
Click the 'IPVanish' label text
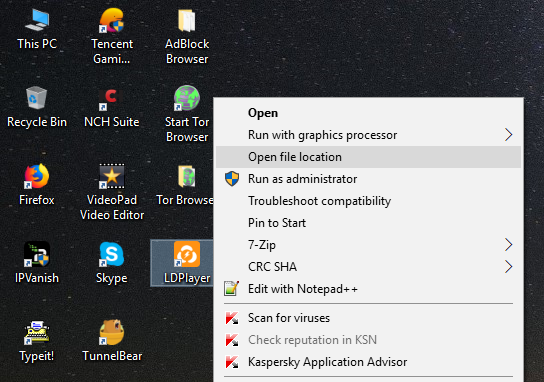37,278
